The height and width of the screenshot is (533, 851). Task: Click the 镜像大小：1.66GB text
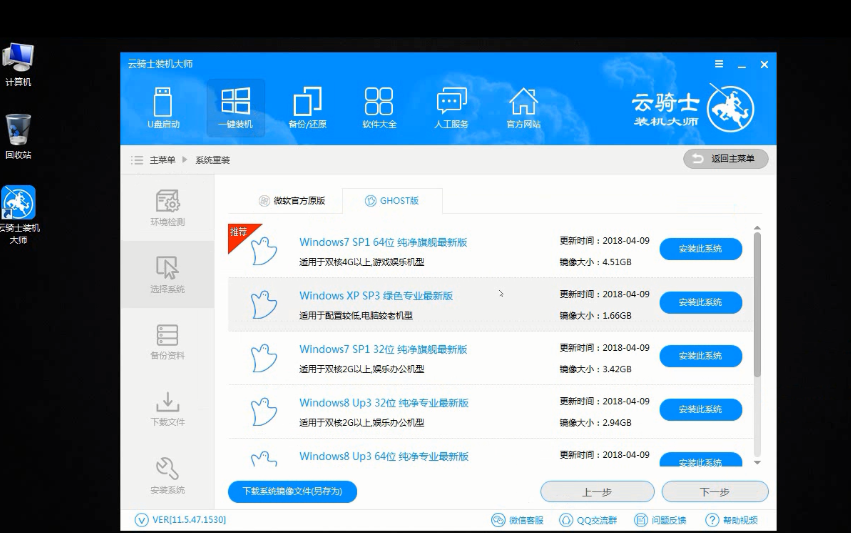click(x=595, y=315)
